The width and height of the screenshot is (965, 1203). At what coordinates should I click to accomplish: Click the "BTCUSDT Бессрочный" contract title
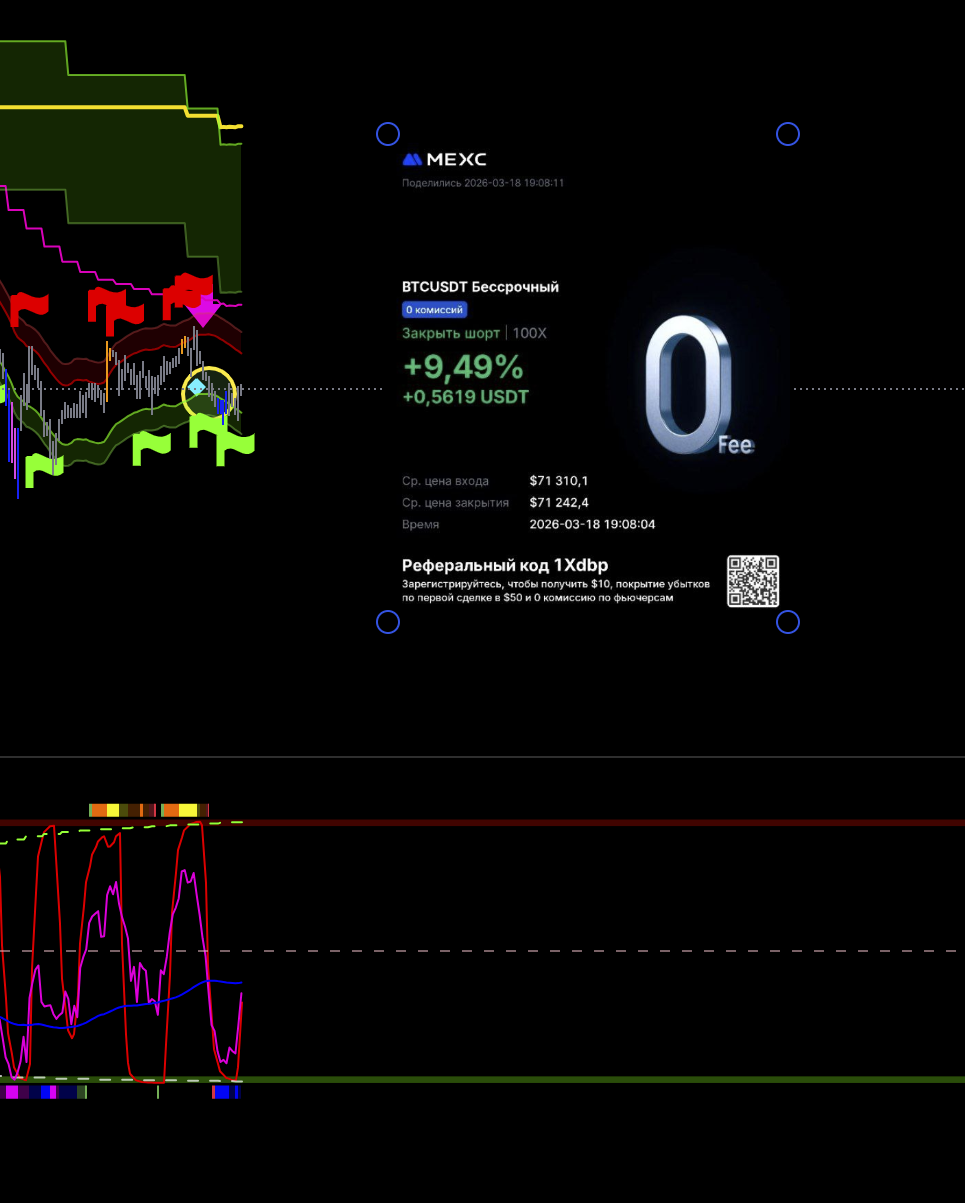click(x=480, y=287)
